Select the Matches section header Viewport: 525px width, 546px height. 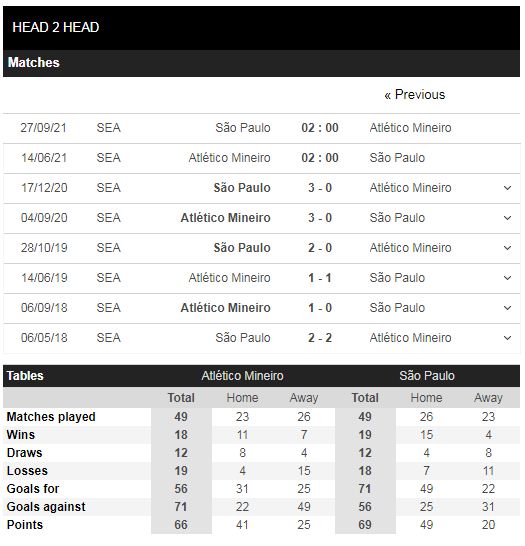coord(34,63)
